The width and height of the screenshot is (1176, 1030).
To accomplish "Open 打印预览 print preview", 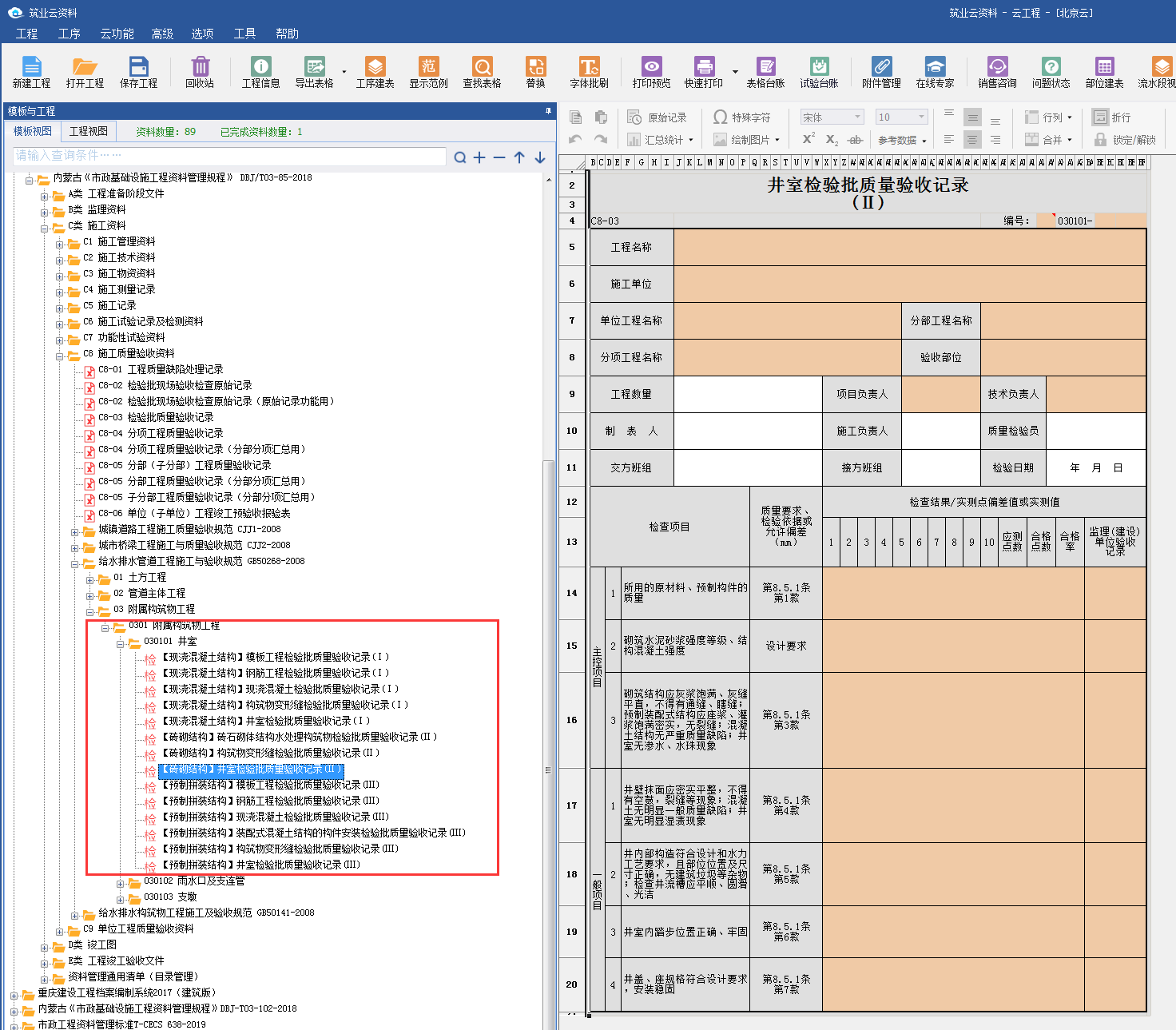I will (651, 72).
